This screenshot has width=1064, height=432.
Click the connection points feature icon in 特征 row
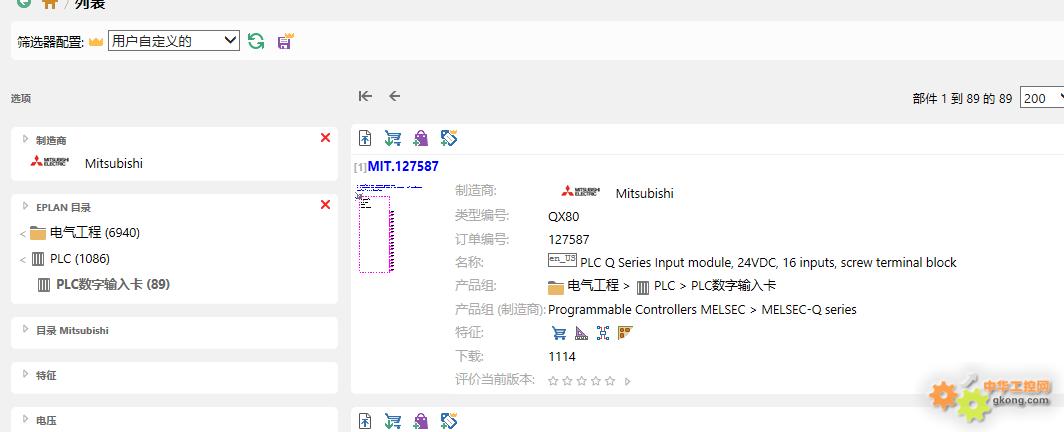point(603,333)
